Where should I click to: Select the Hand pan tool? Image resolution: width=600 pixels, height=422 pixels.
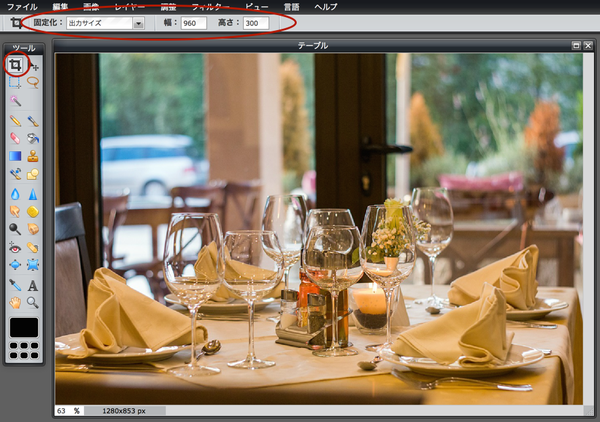pos(15,303)
